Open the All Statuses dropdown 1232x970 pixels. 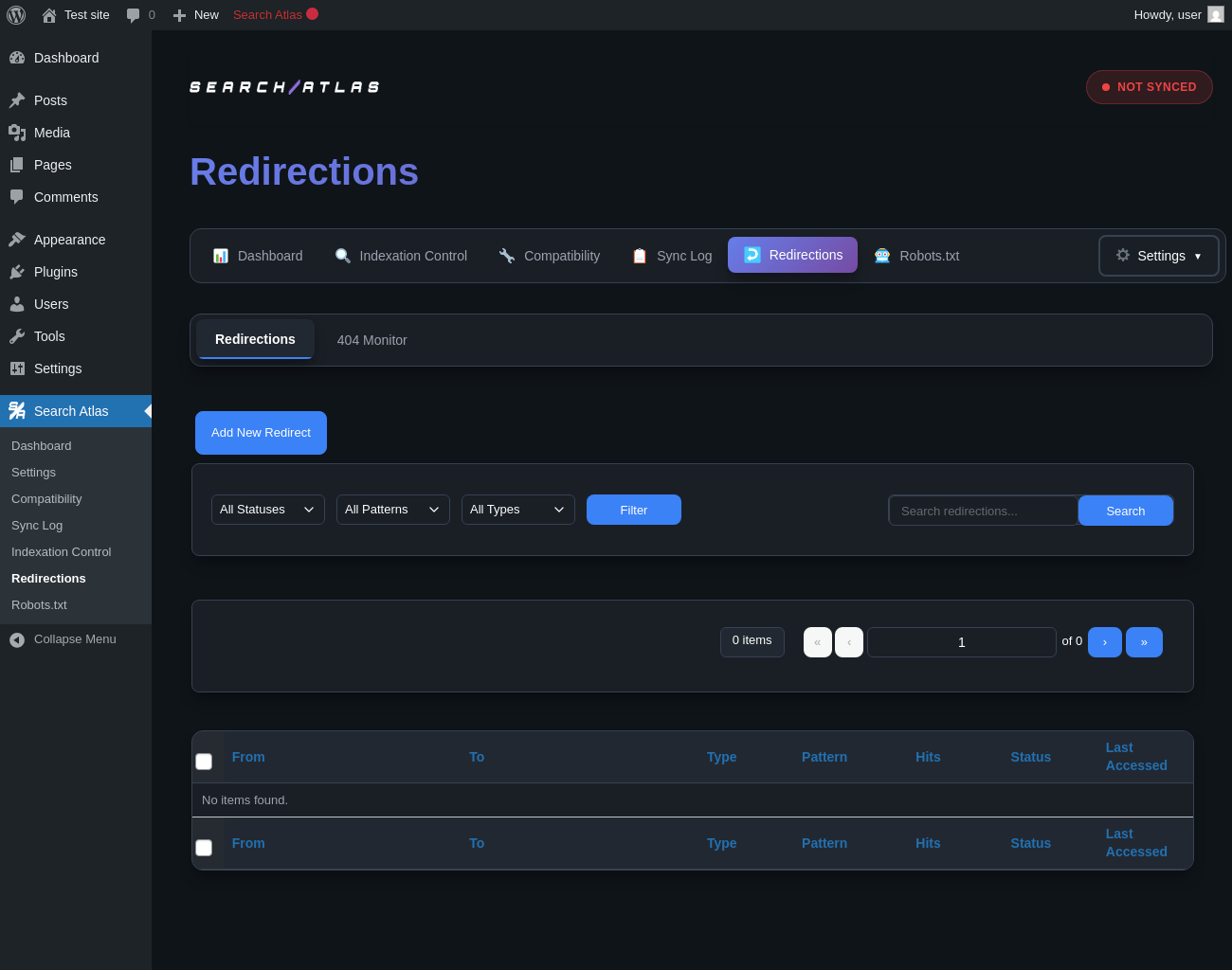(268, 510)
